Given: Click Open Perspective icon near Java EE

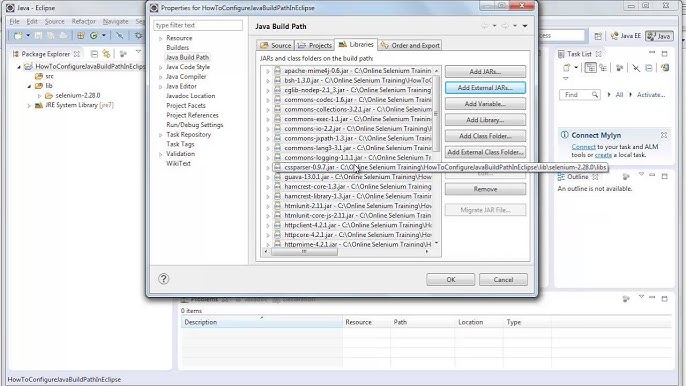Looking at the screenshot, I should tap(598, 36).
